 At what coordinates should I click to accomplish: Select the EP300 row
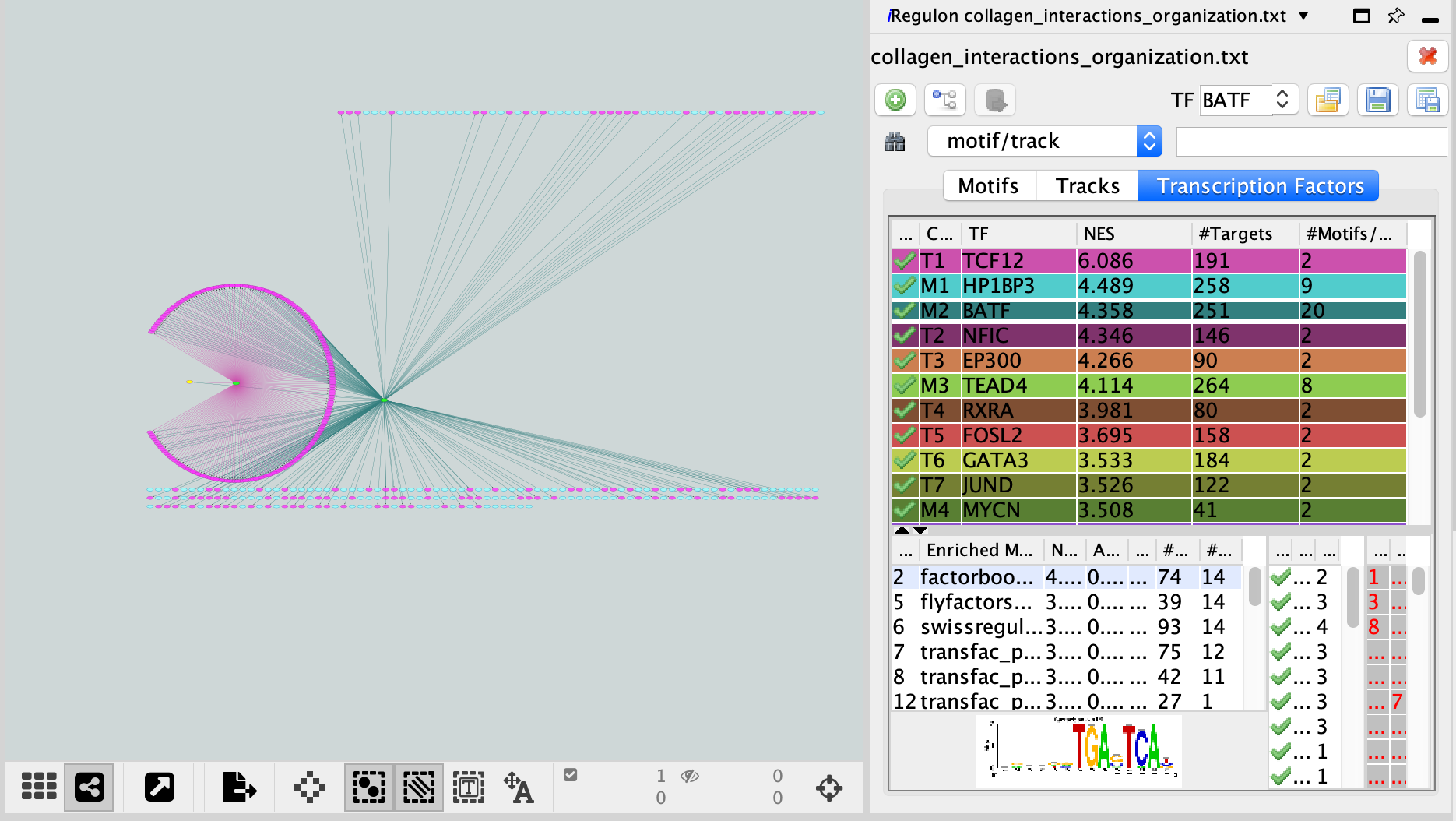[x=1149, y=360]
